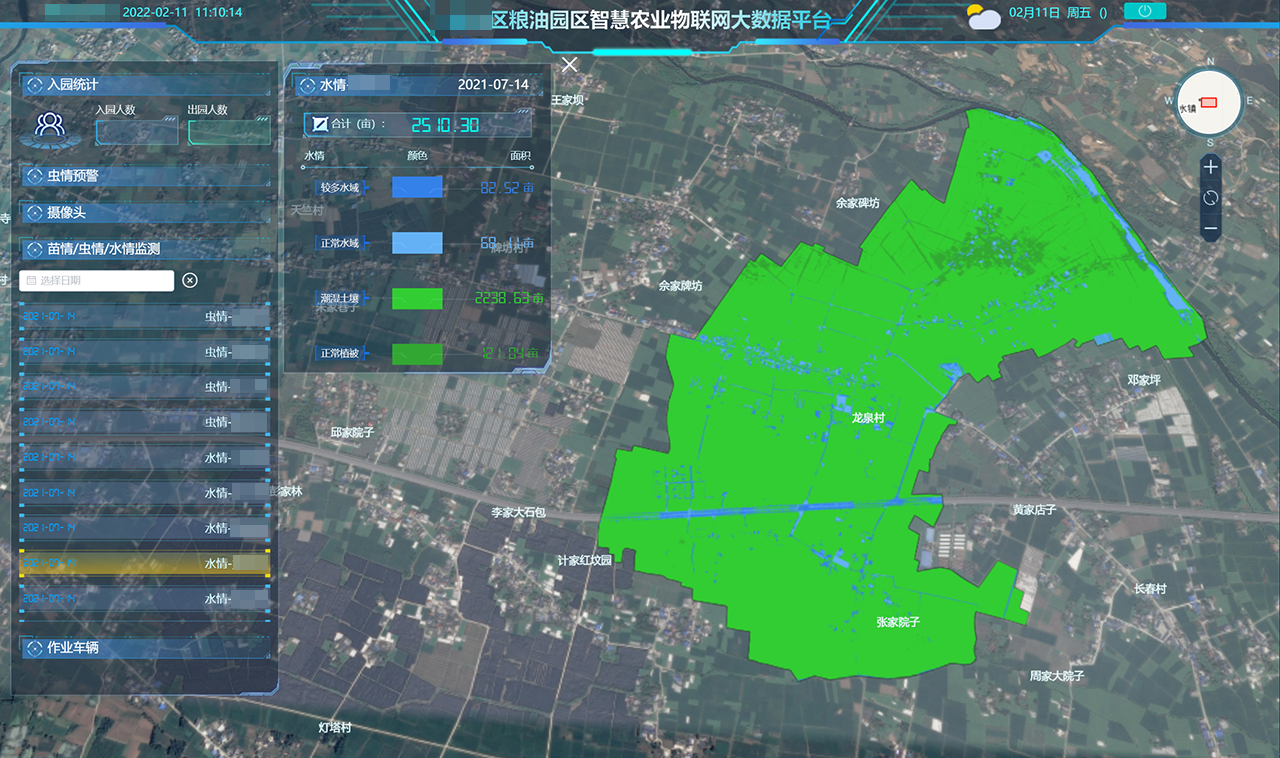Screen dimensions: 1280x758
Task: Click the 2022-02-11 11:10:14 timestamp
Action: click(181, 13)
